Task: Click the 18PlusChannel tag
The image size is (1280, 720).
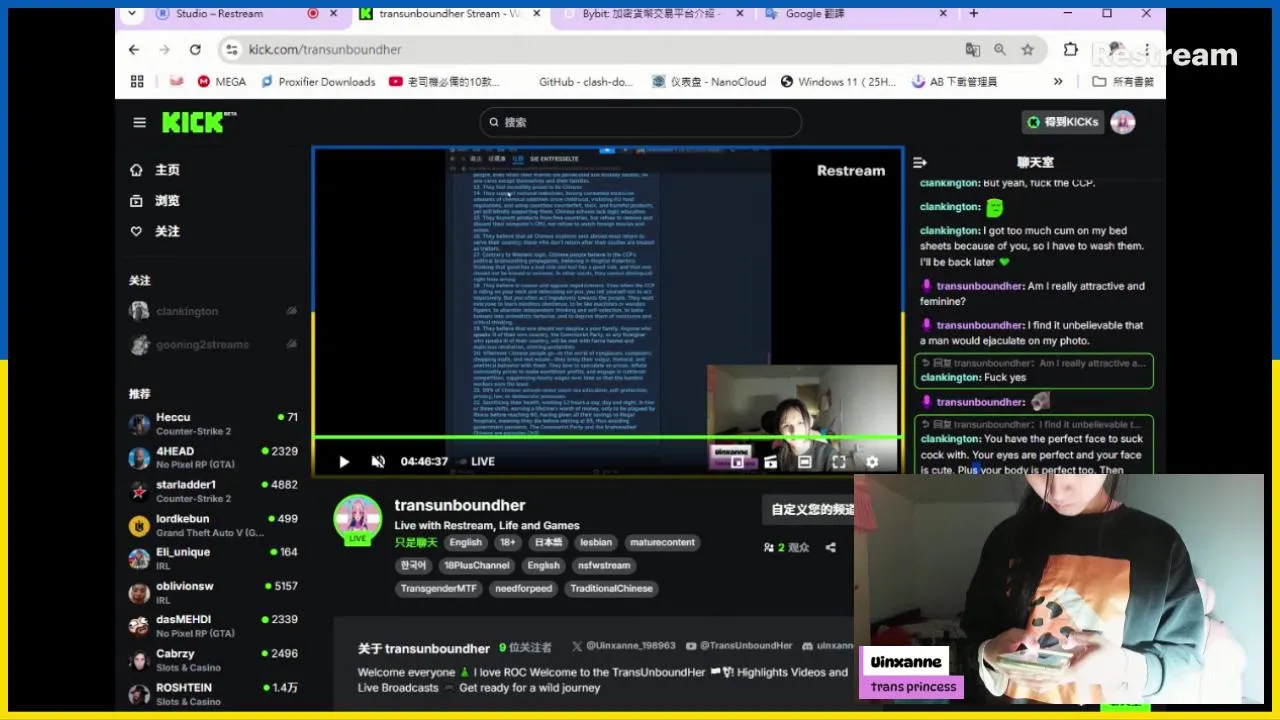Action: coord(477,565)
